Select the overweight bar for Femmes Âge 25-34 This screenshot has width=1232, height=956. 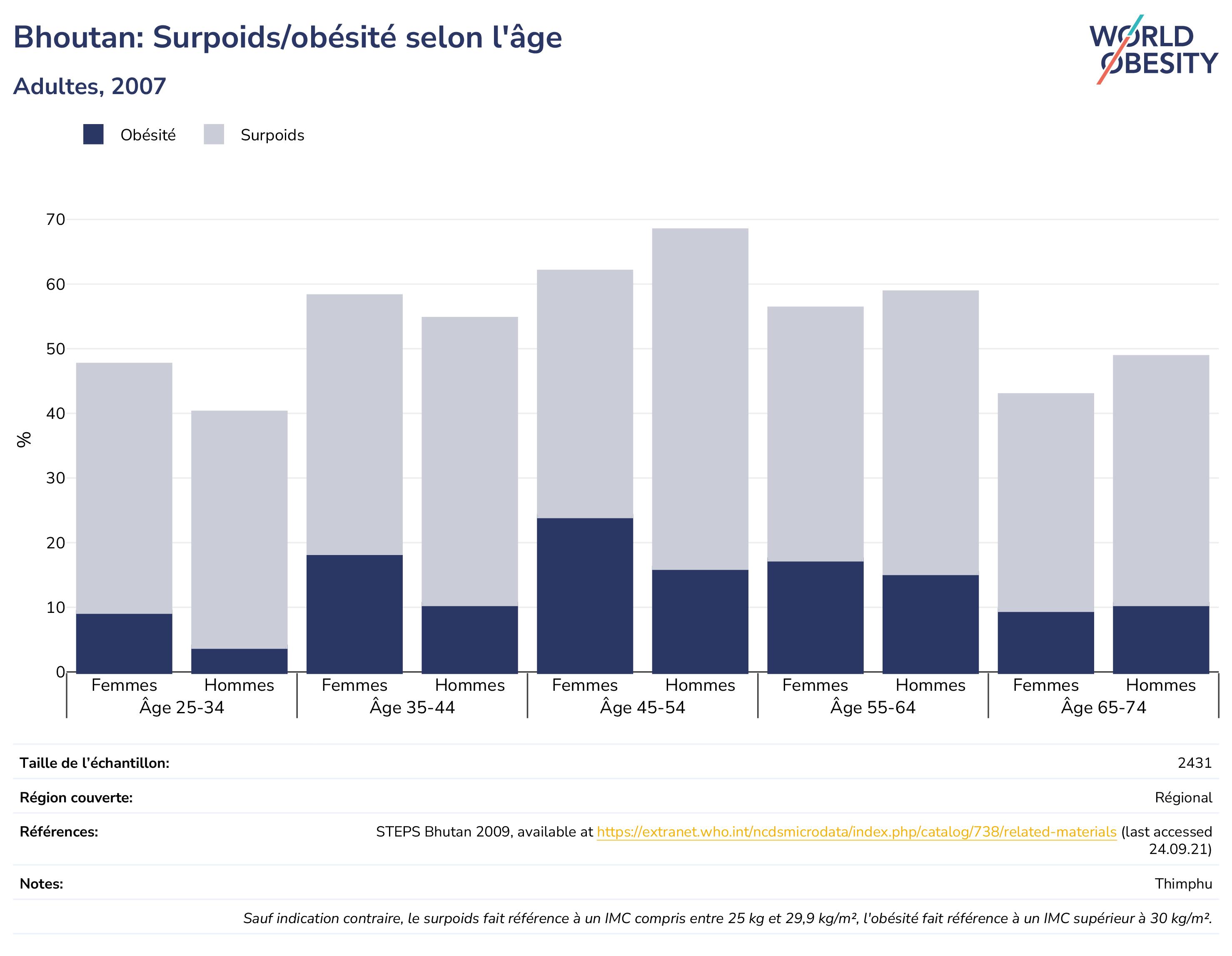(124, 488)
